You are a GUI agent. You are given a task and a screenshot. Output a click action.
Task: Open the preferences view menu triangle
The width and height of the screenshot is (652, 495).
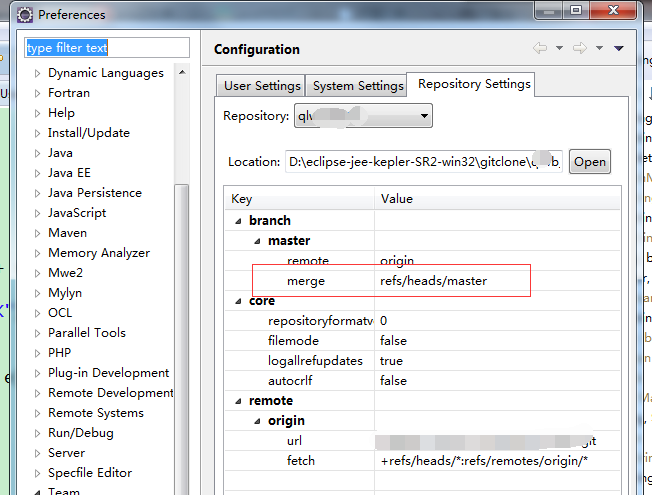tap(619, 48)
